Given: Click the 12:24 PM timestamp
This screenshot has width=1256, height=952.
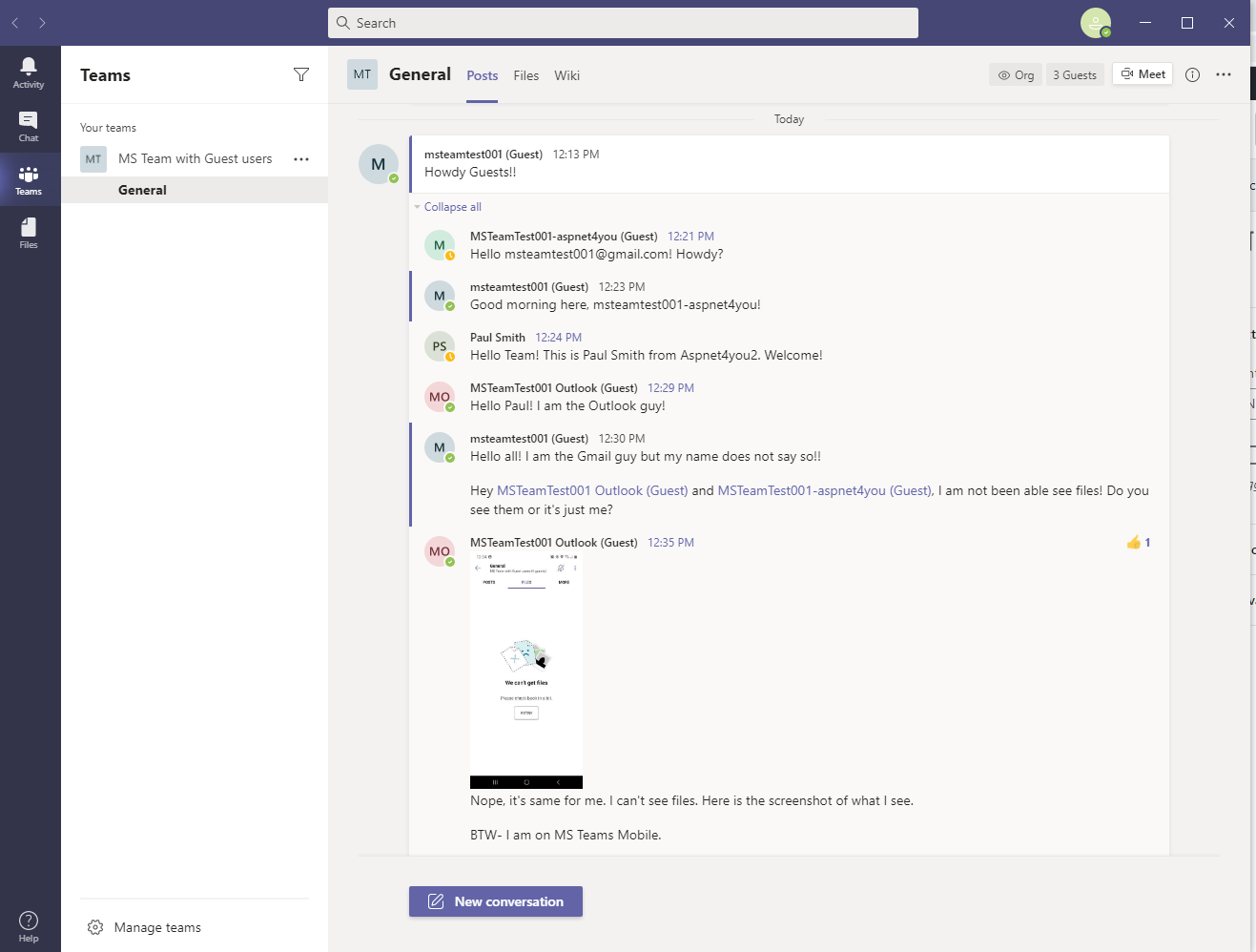Looking at the screenshot, I should coord(558,338).
